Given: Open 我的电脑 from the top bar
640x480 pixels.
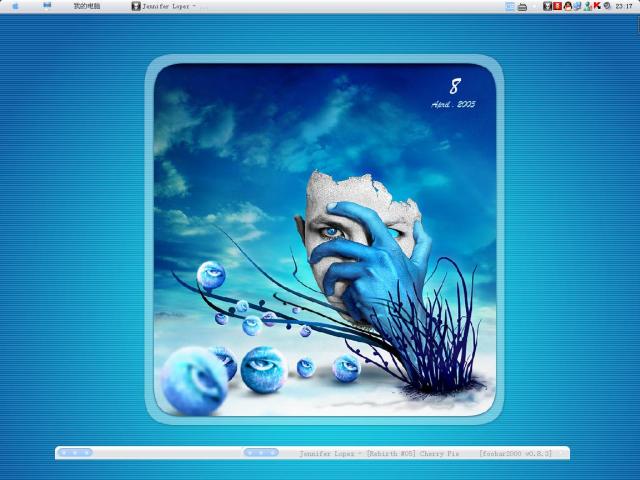Looking at the screenshot, I should [87, 6].
